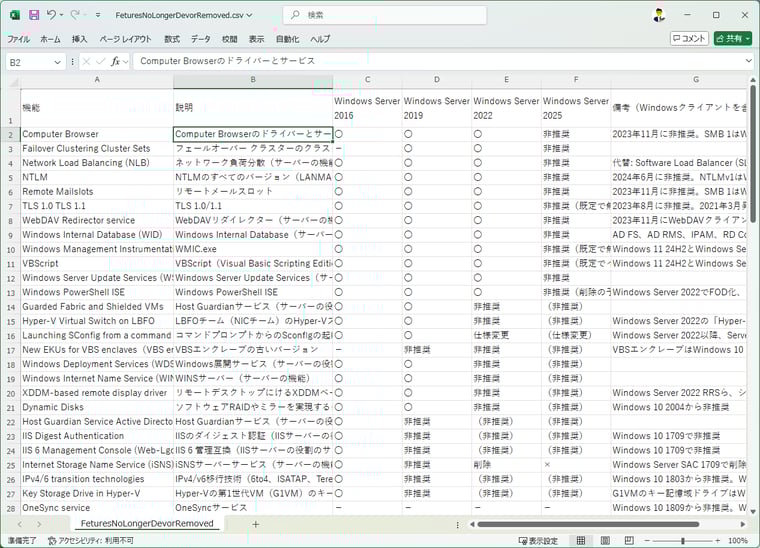Open the 共有 (Share) dropdown button
Viewport: 760px width, 548px height.
tap(734, 38)
